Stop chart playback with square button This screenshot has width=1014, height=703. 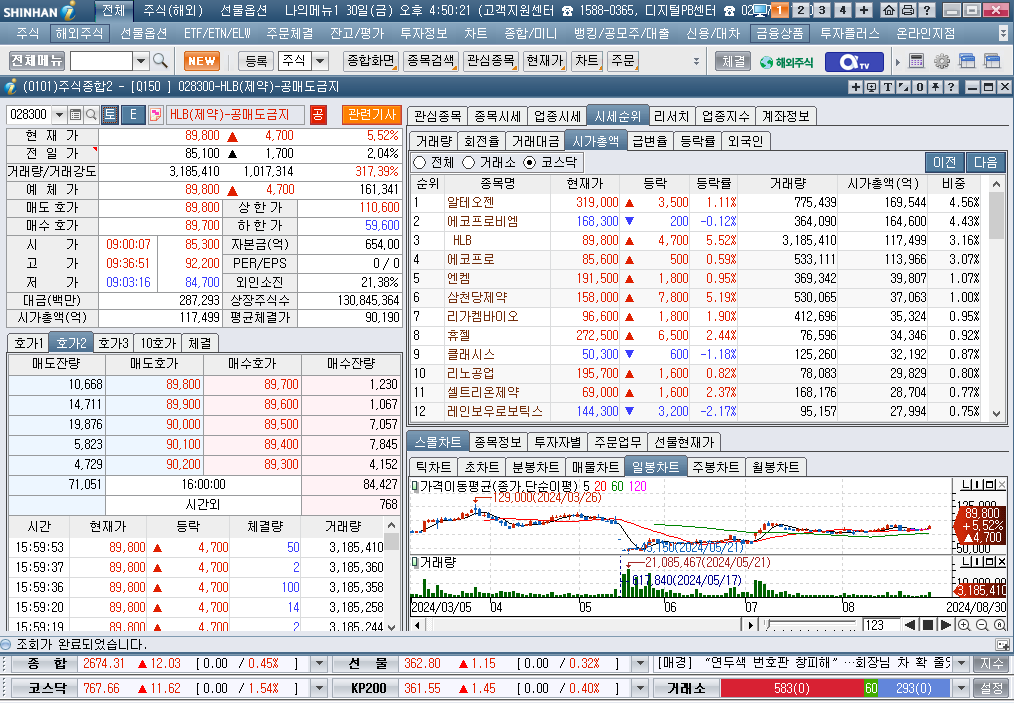point(928,625)
